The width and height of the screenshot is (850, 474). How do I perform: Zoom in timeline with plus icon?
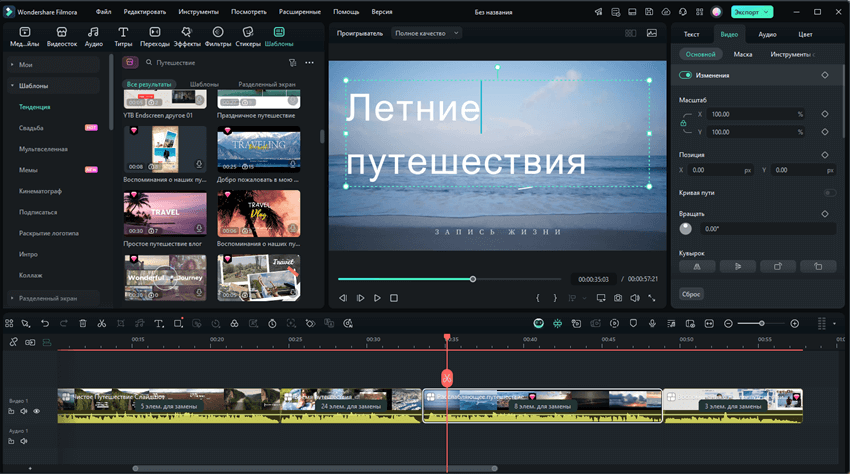(794, 323)
